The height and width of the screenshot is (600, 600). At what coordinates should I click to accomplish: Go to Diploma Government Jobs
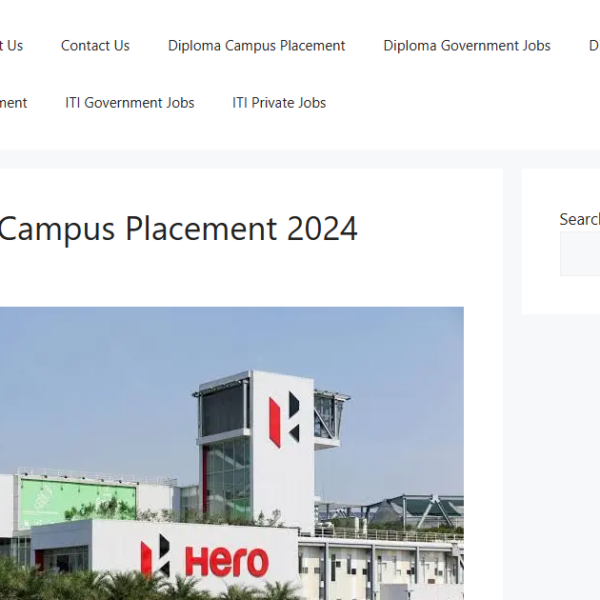point(467,46)
